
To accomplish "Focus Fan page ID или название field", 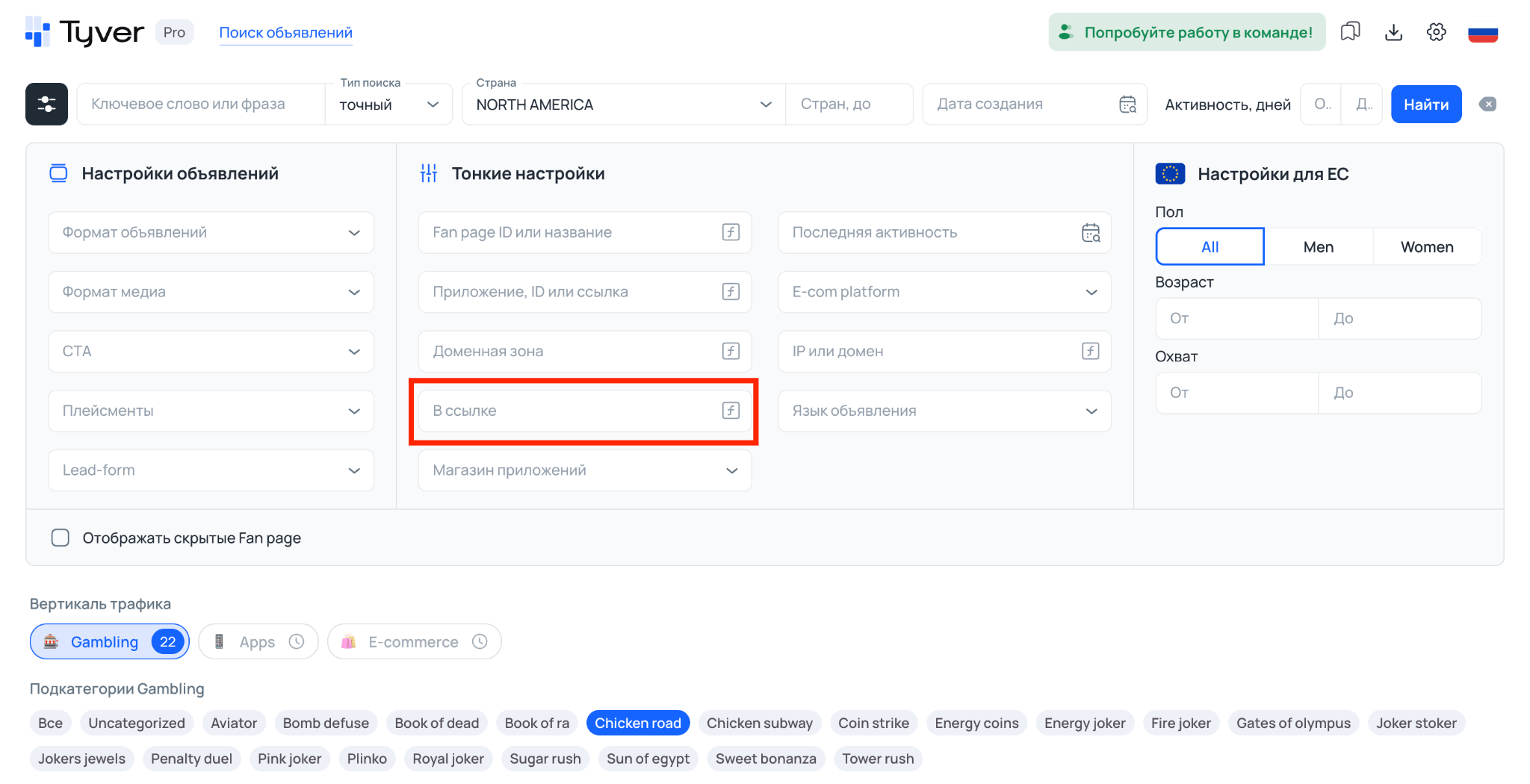I will [x=585, y=232].
